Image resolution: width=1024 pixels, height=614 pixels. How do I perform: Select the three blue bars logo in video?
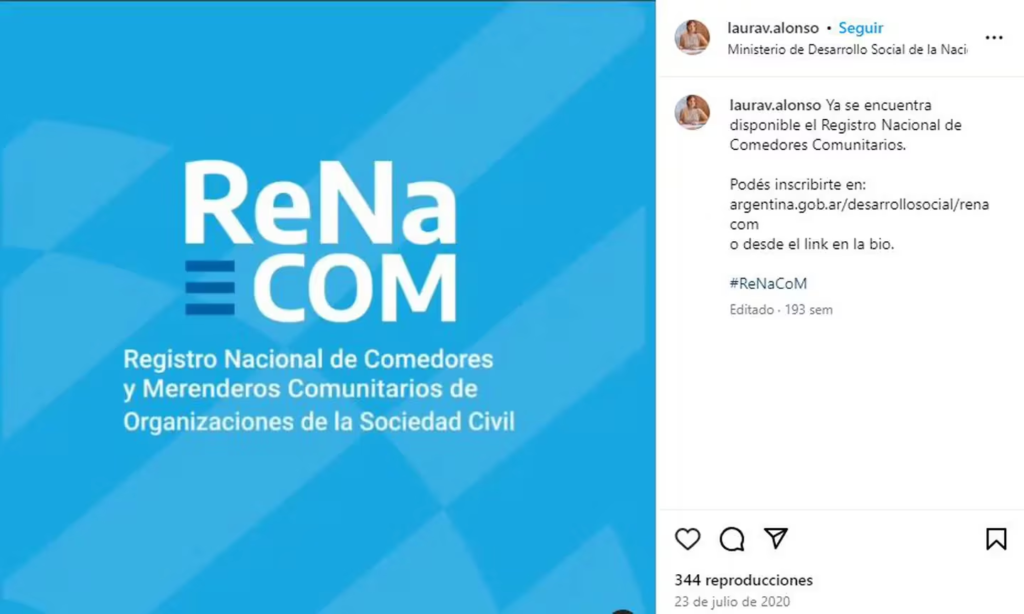coord(210,287)
